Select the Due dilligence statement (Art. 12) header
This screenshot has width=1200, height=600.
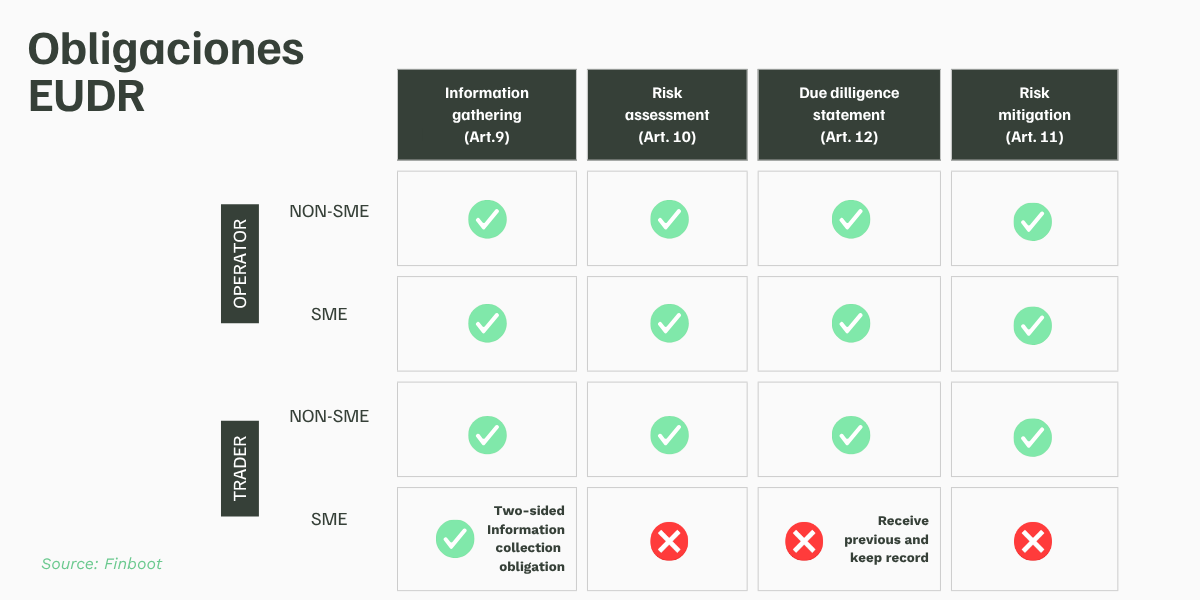(x=849, y=115)
